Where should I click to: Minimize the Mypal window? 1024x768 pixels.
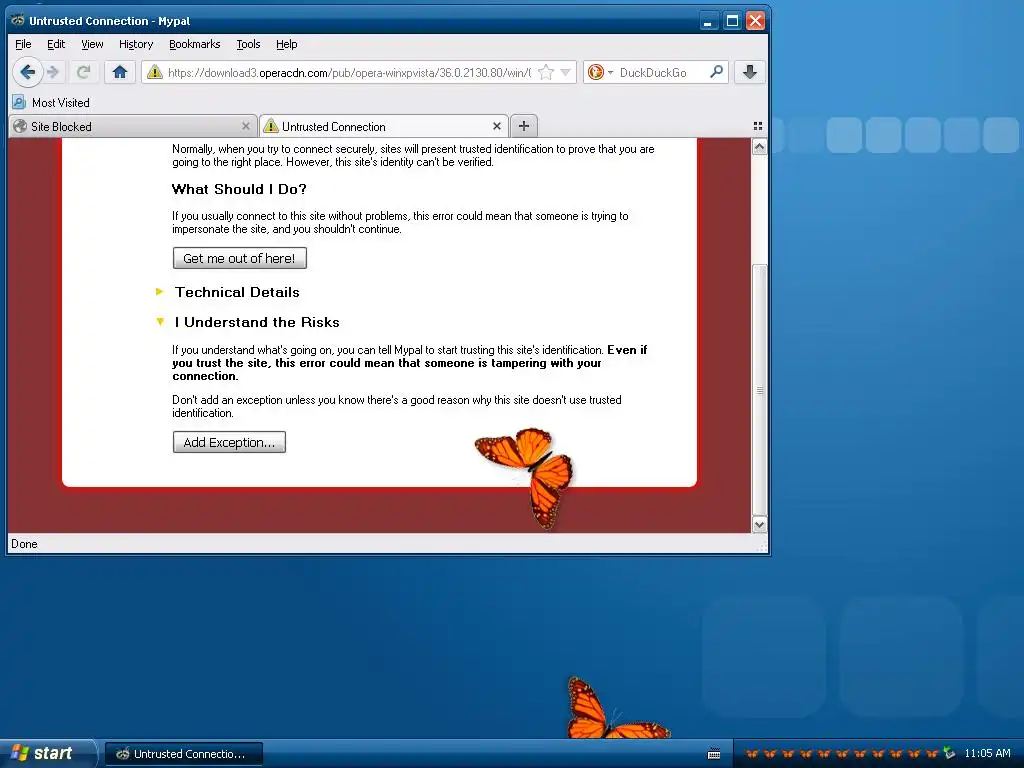point(709,21)
